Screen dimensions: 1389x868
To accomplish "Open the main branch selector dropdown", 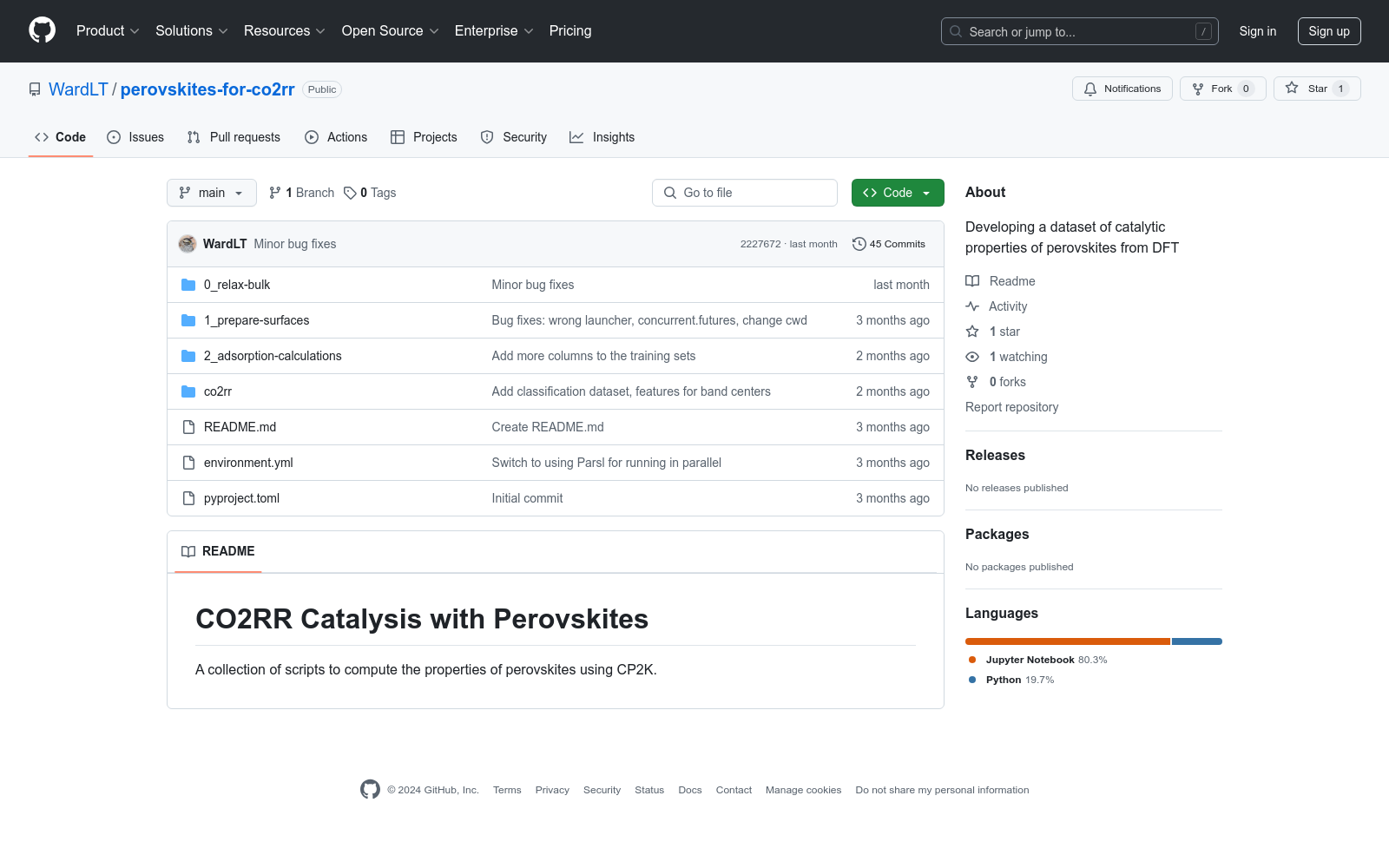I will (x=212, y=193).
